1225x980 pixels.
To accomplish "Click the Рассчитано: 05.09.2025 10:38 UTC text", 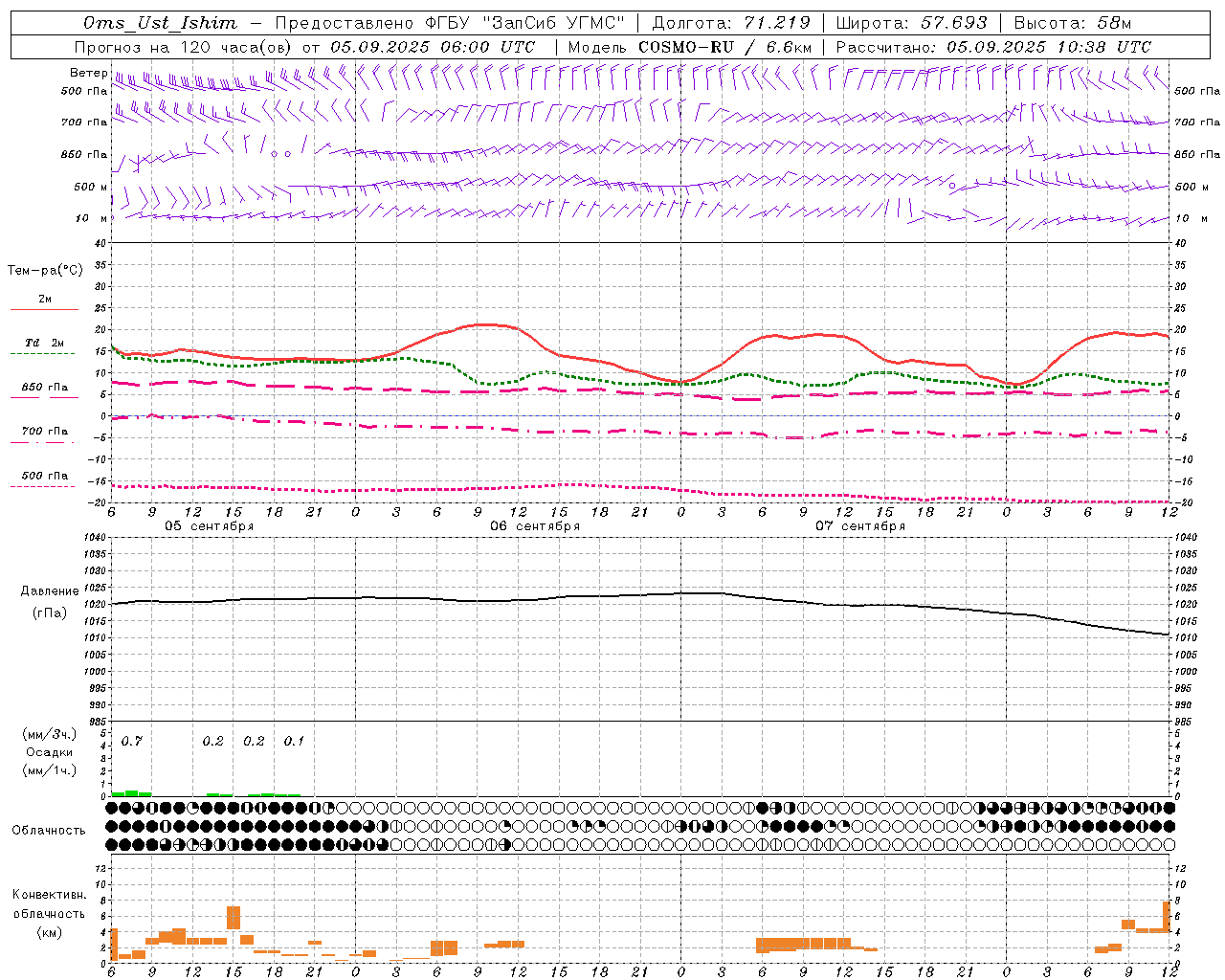I will (993, 47).
